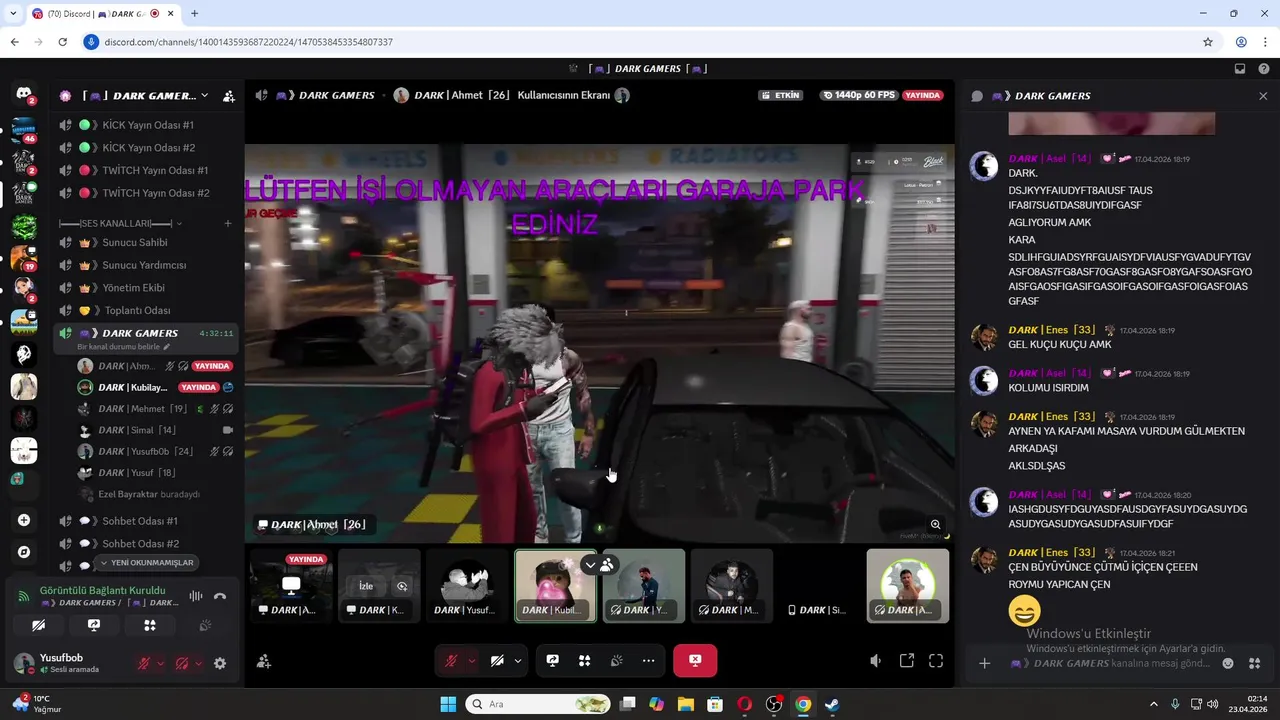Open soundboard icon in voice panel

(206, 625)
